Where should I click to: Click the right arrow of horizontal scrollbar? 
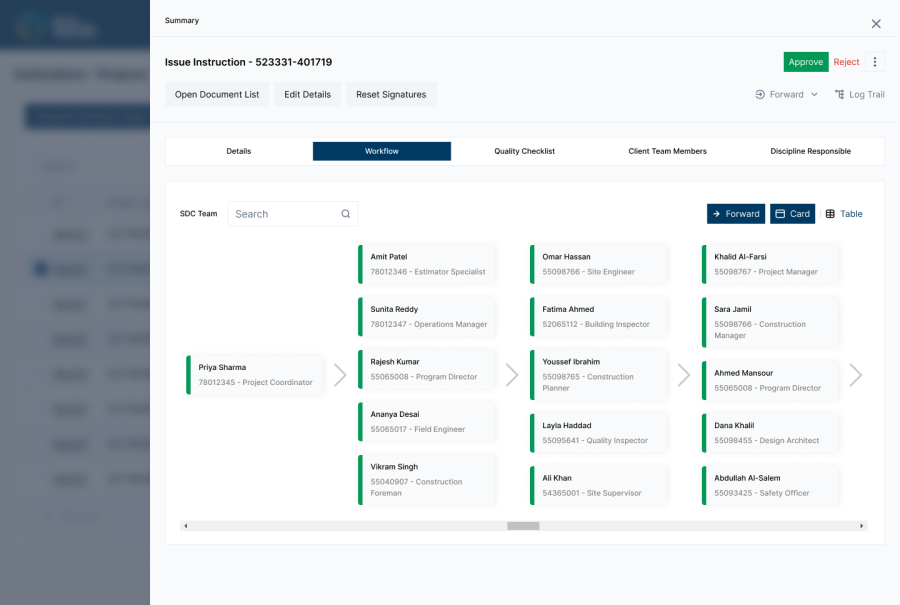point(861,526)
